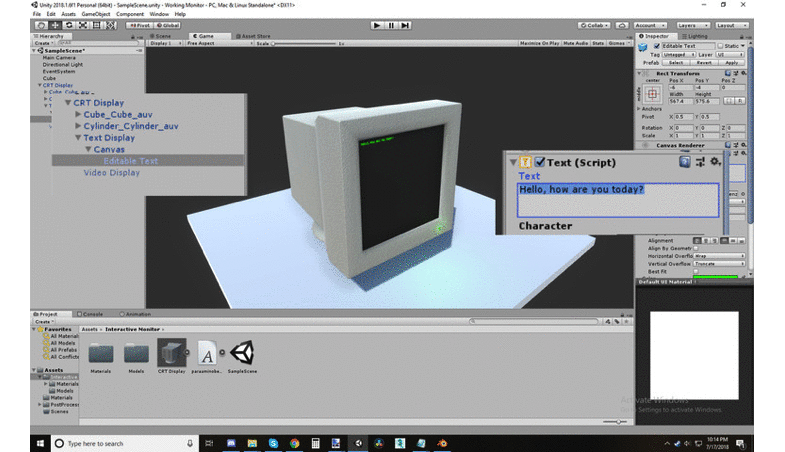Image resolution: width=785 pixels, height=452 pixels.
Task: Select the Scale tool in toolbar
Action: (83, 25)
